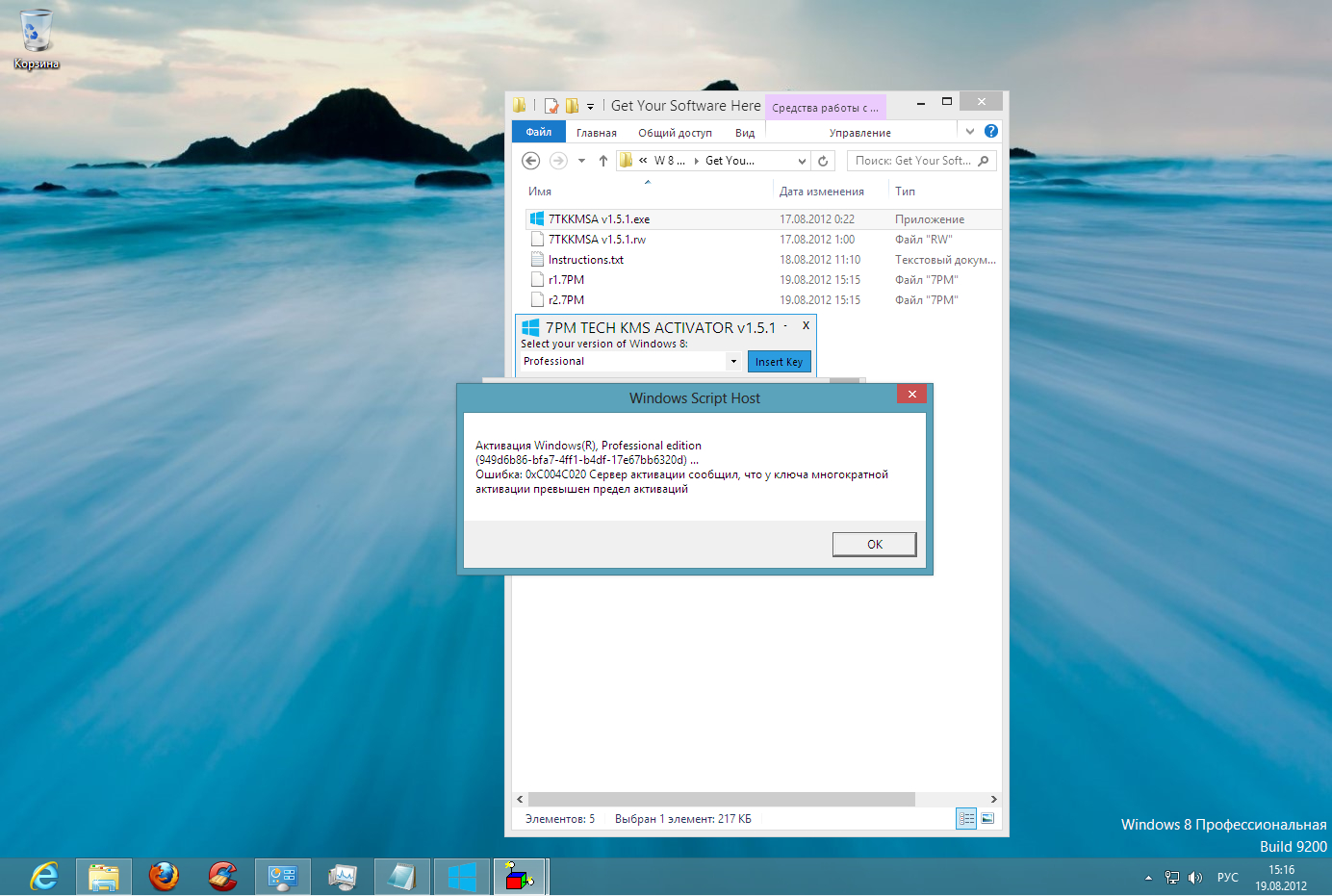Click New Folder quick access icon
The height and width of the screenshot is (896, 1332).
(x=572, y=106)
